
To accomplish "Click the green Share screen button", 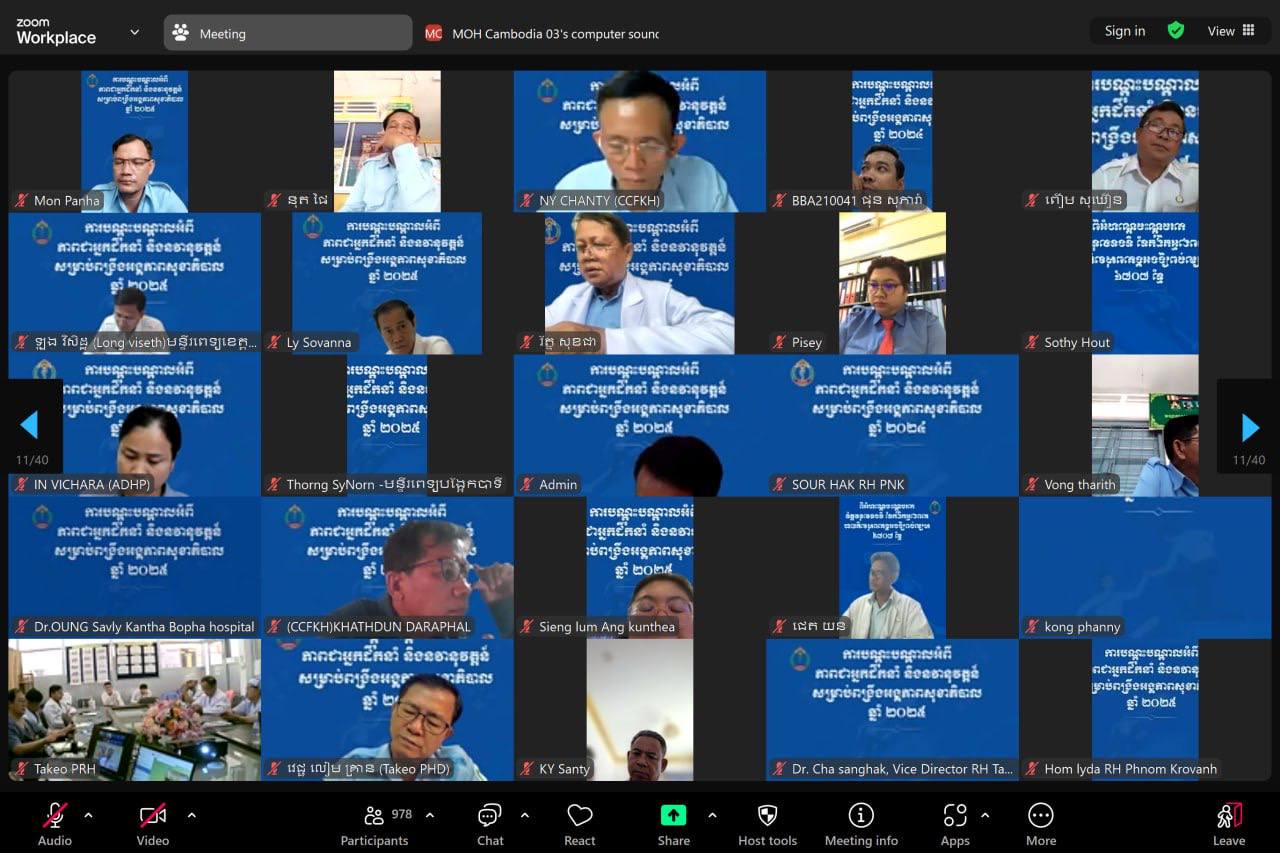I will tap(673, 824).
